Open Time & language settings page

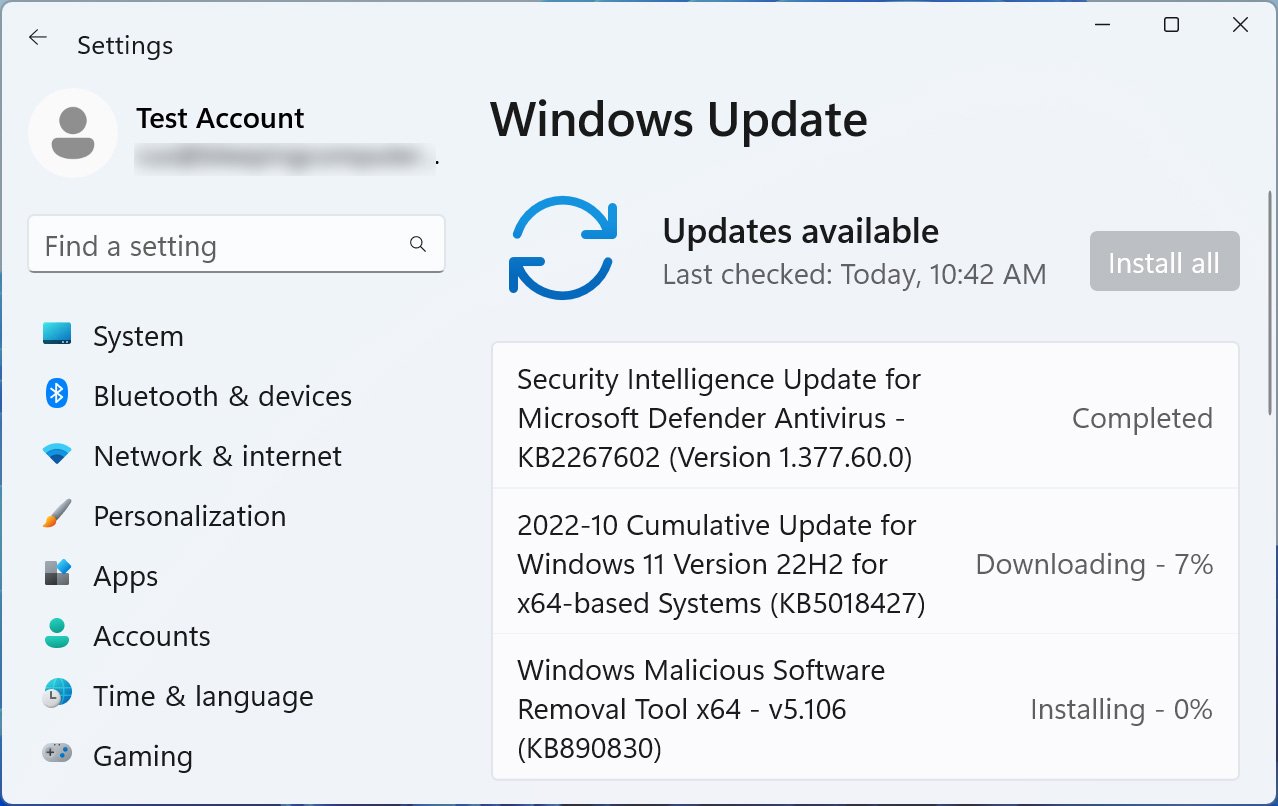[x=203, y=696]
